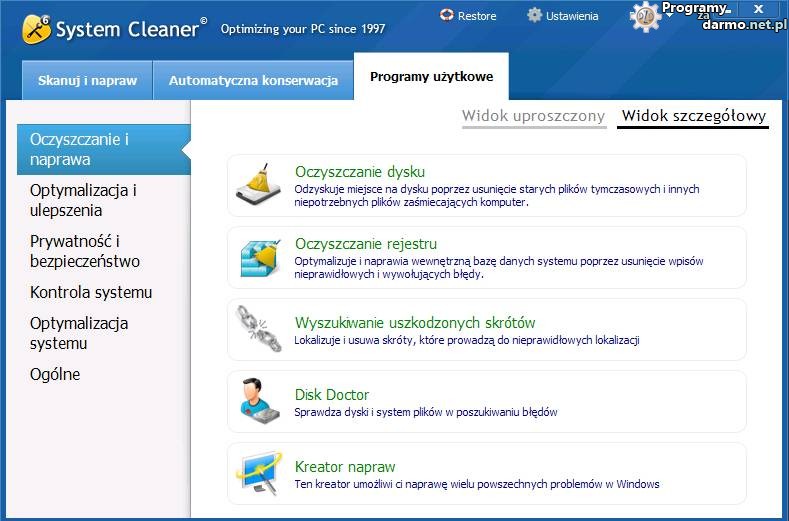Click the Kreator napraw monitor icon
789x521 pixels.
(x=258, y=473)
